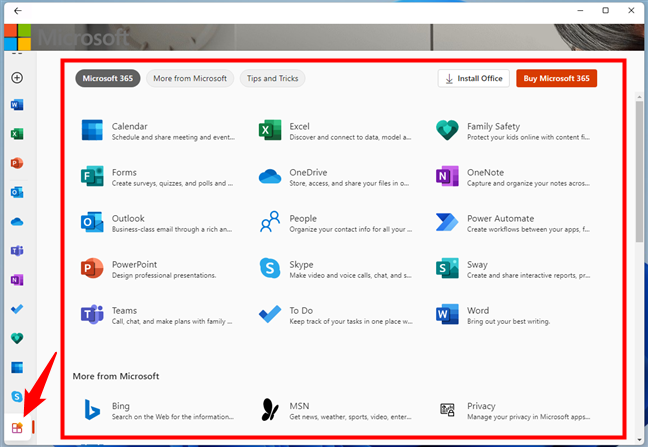This screenshot has width=648, height=447.
Task: Open the Calendar app title link
Action: [129, 126]
